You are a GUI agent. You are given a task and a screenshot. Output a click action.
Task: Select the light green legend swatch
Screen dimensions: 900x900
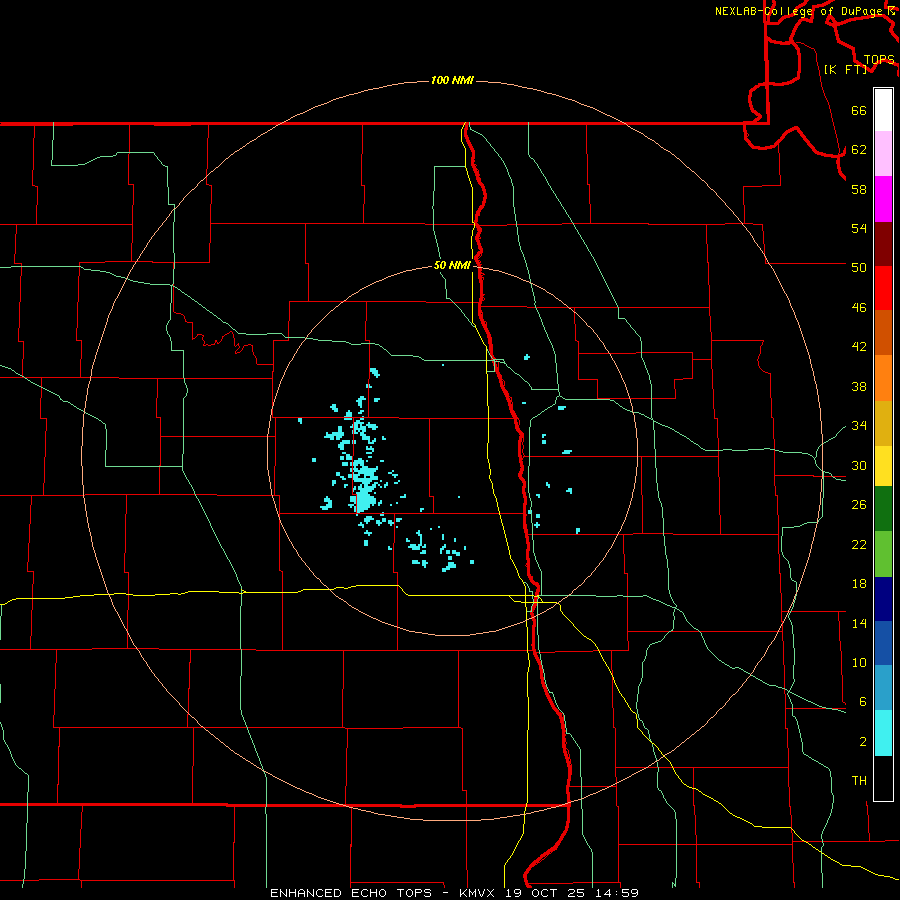883,554
